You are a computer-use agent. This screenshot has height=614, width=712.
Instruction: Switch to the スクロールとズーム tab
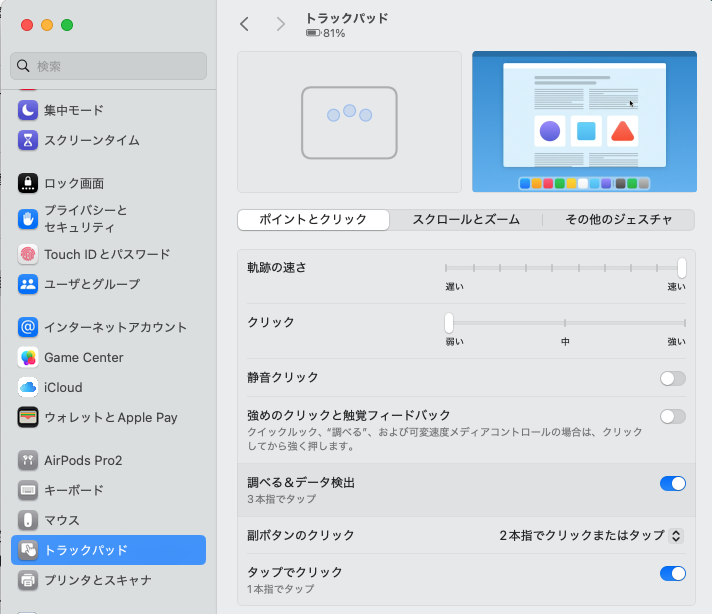[x=465, y=220]
